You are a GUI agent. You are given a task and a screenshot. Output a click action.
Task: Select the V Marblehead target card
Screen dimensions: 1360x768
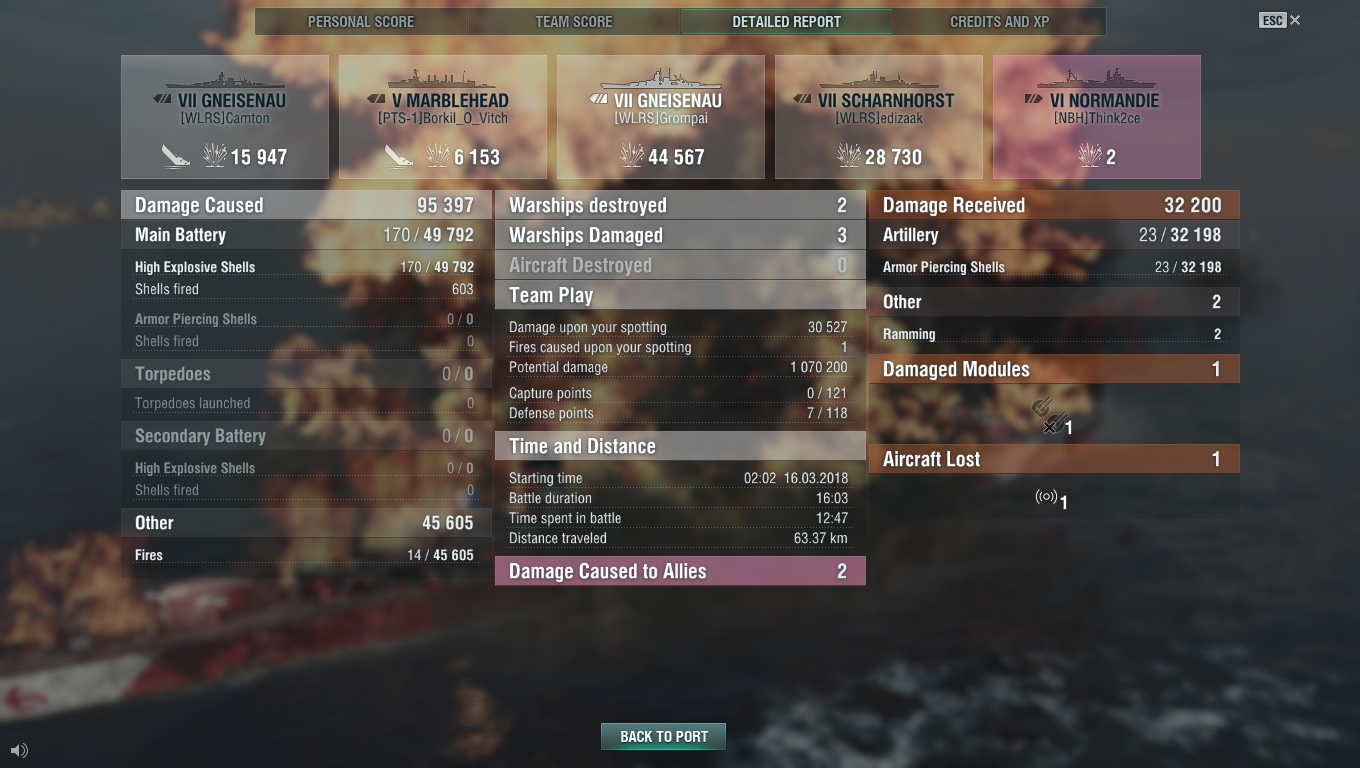point(443,117)
